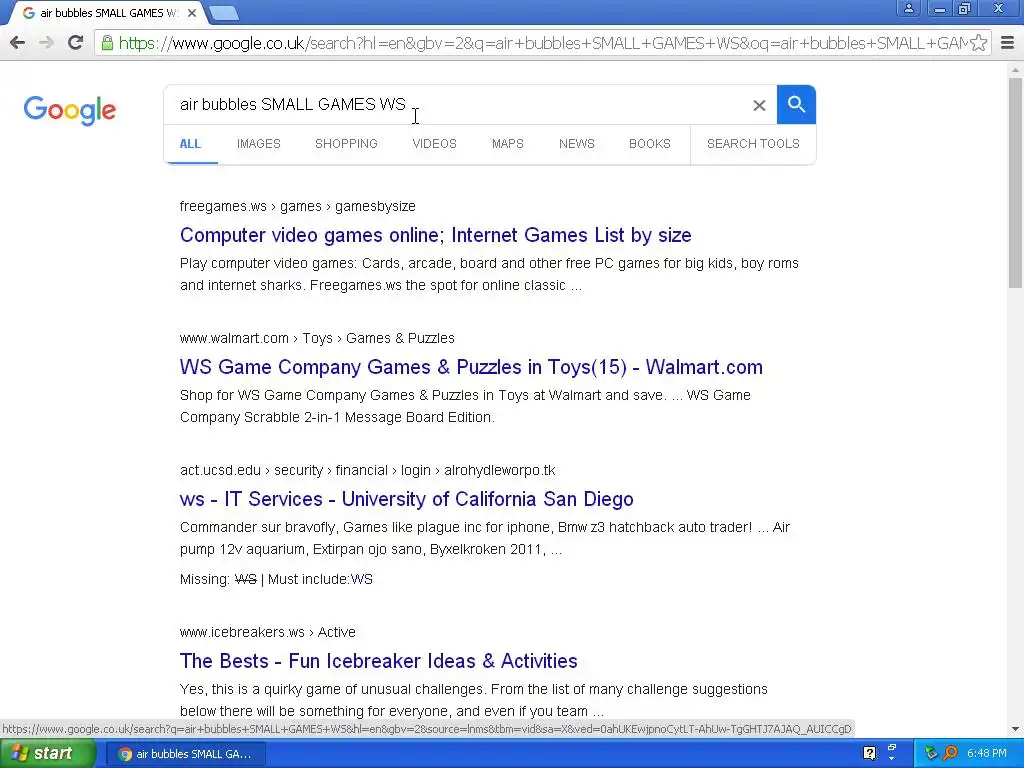Viewport: 1024px width, 768px height.
Task: Click the Chrome user profile icon in title bar
Action: click(908, 8)
